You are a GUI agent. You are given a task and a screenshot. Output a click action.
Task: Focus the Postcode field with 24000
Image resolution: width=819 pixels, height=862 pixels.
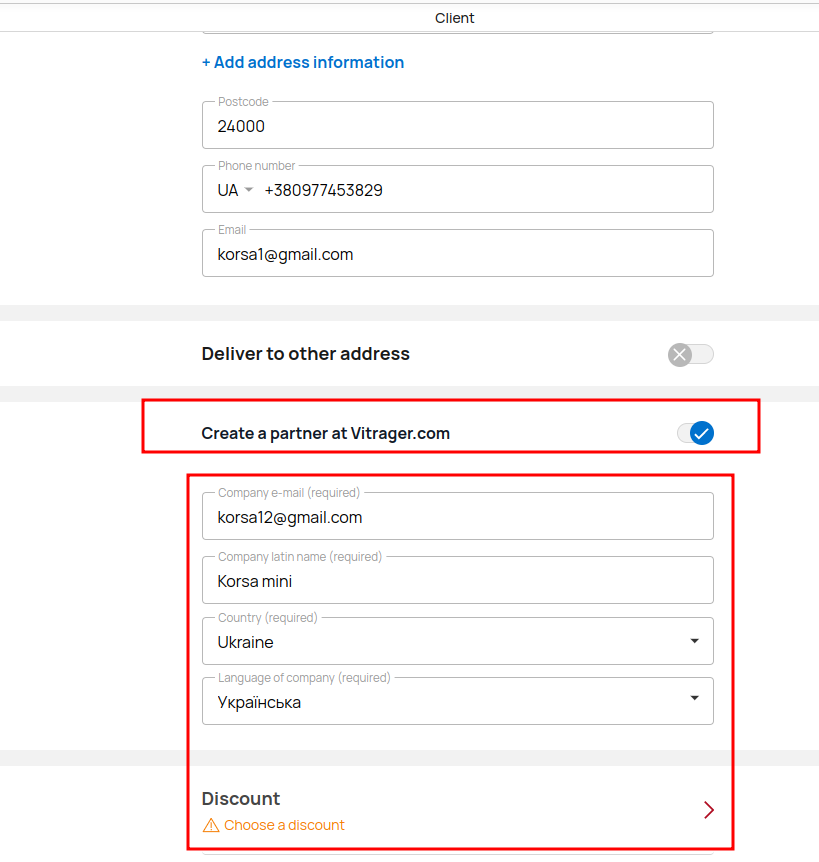pos(458,125)
